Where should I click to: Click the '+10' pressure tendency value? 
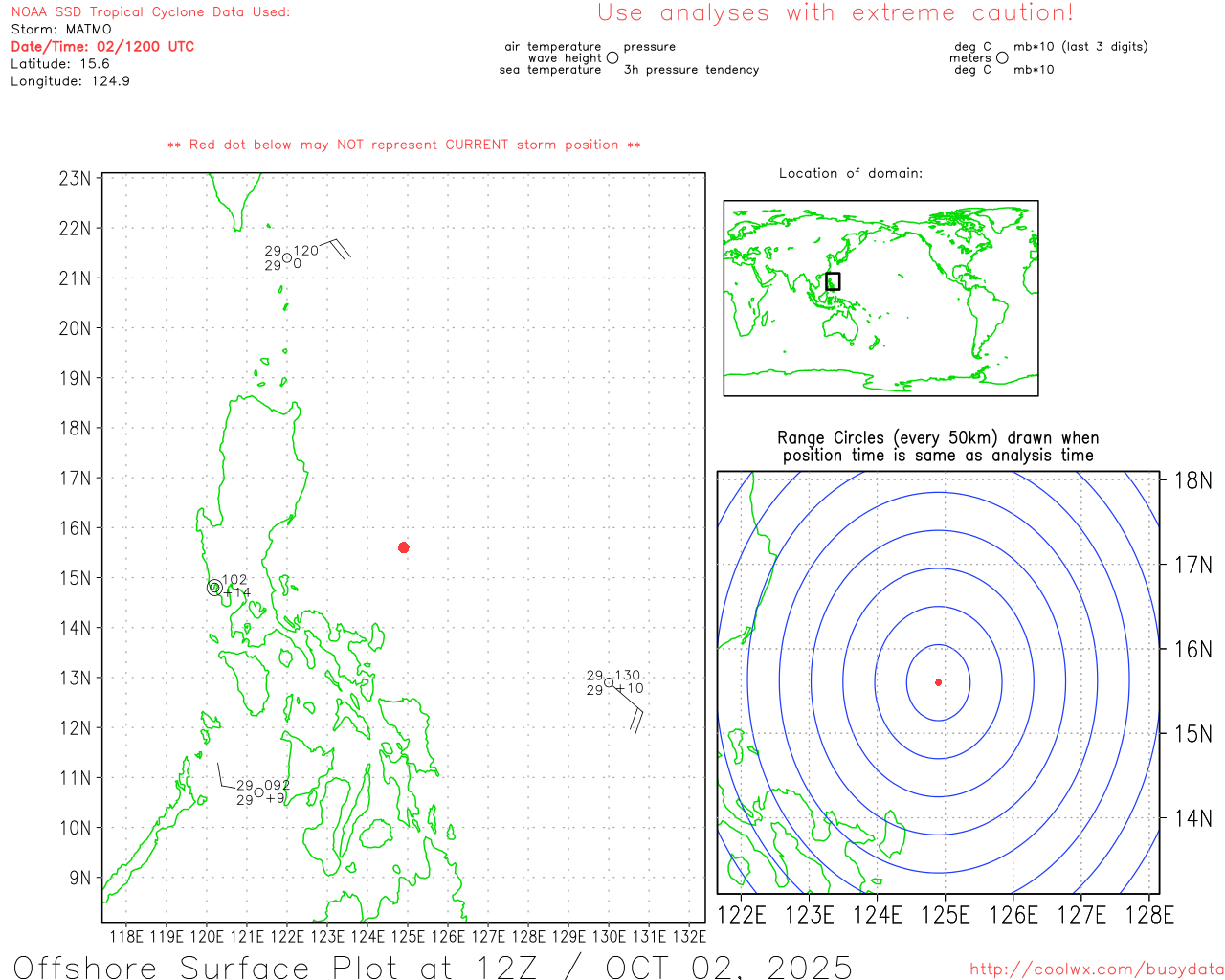[630, 689]
